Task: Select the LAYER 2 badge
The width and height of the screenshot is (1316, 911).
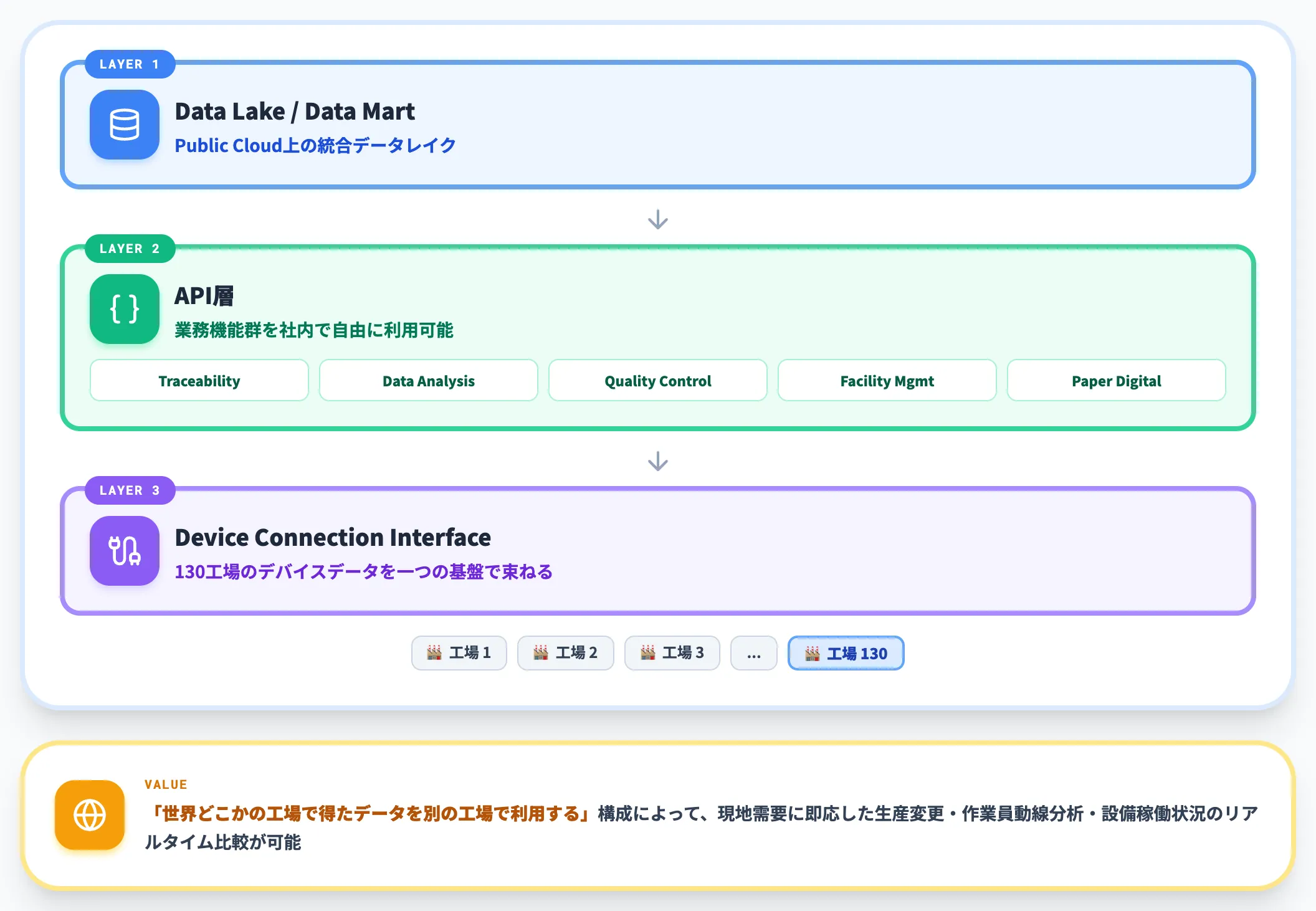Action: coord(130,249)
